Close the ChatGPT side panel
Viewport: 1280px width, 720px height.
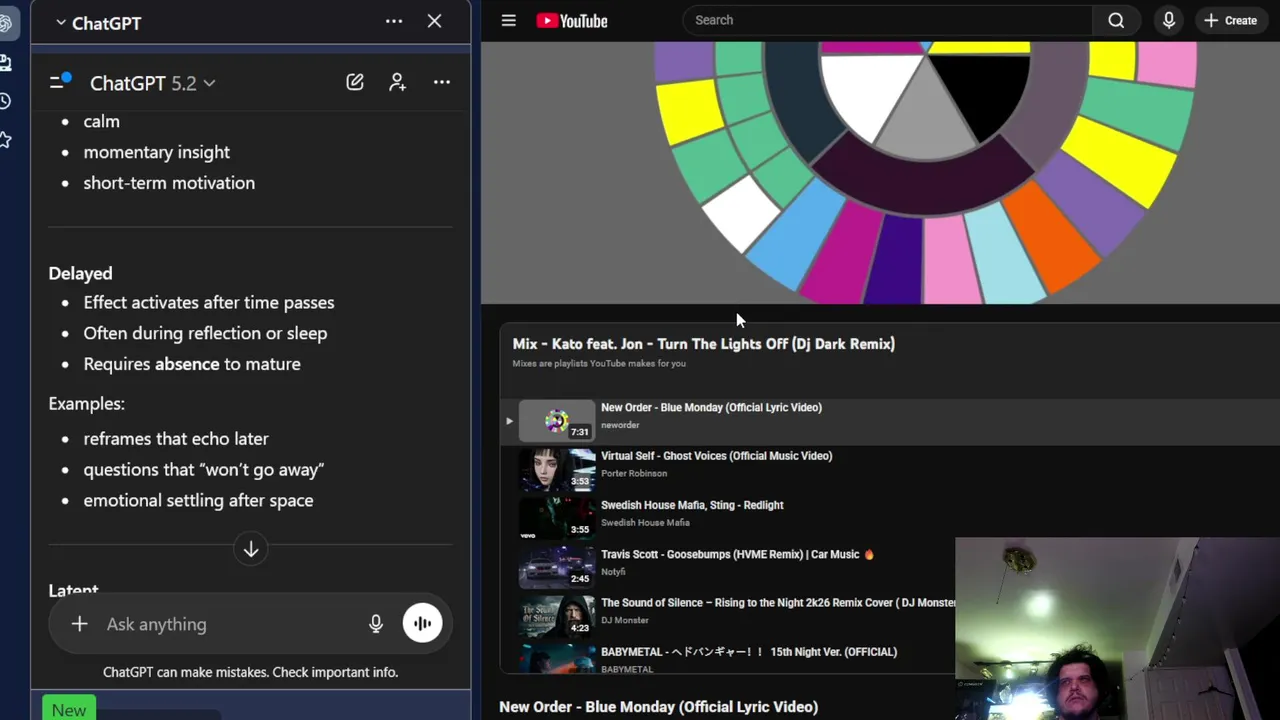point(434,21)
